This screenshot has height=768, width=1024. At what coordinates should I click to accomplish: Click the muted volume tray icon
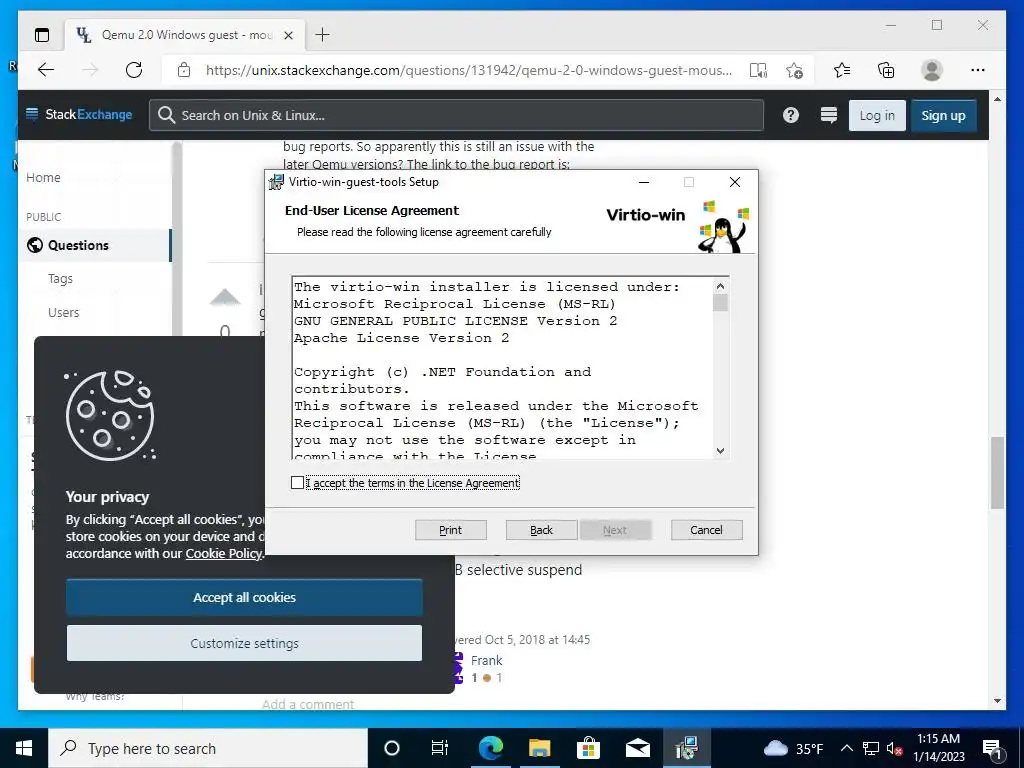[895, 748]
